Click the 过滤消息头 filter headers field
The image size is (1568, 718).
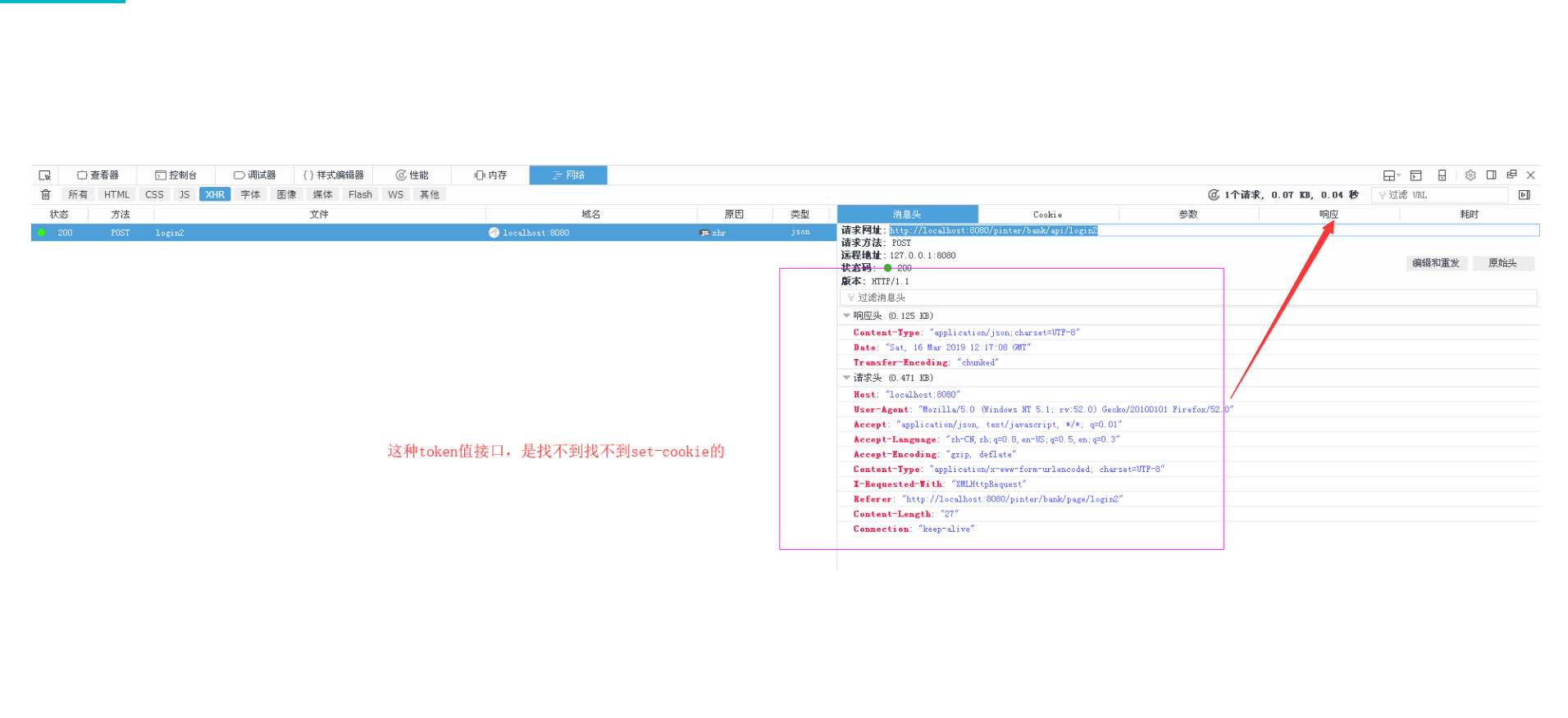[1188, 298]
